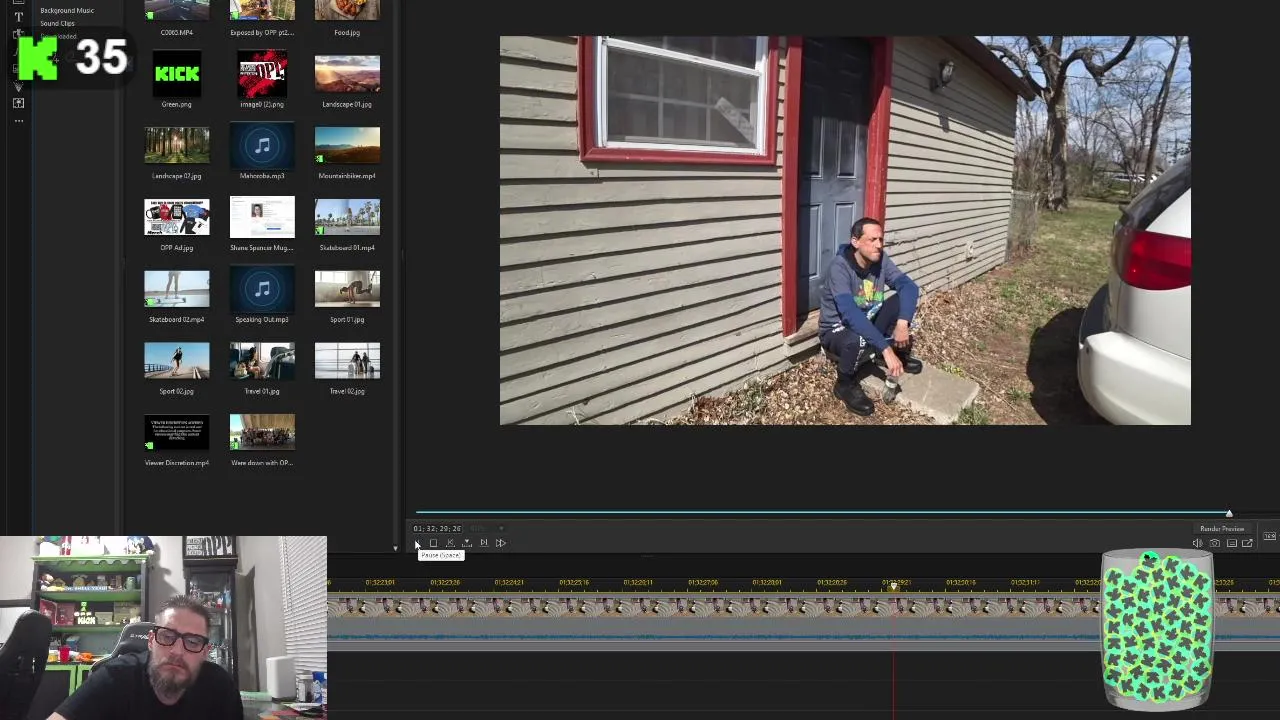Screen dimensions: 1280x720
Task: Click the Fast Forward playback button
Action: (501, 543)
